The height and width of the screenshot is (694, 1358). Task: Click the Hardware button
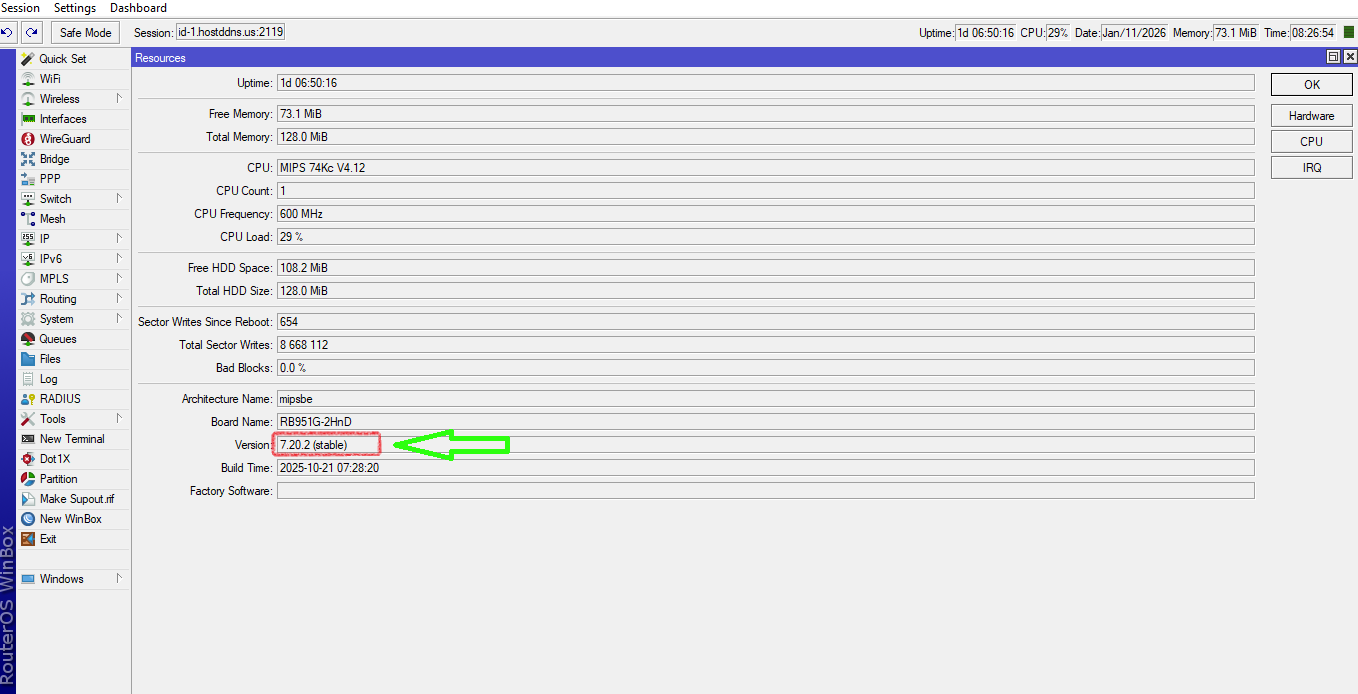coord(1311,116)
